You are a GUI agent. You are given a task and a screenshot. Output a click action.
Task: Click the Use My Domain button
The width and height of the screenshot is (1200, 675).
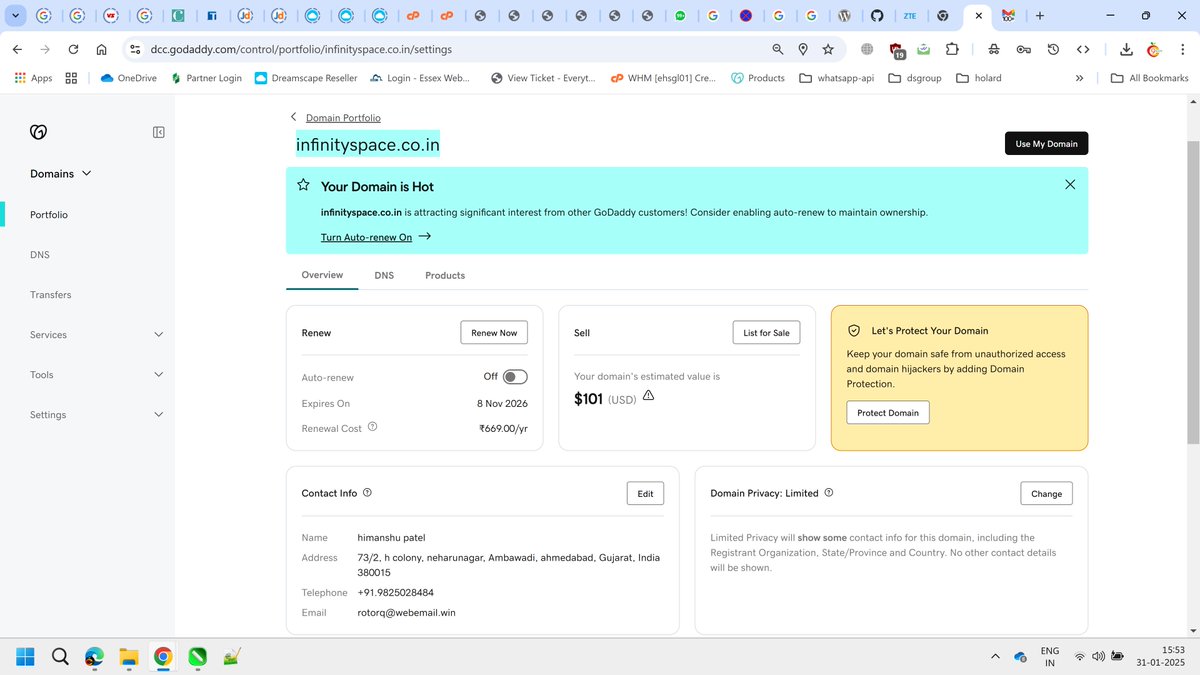click(1046, 144)
